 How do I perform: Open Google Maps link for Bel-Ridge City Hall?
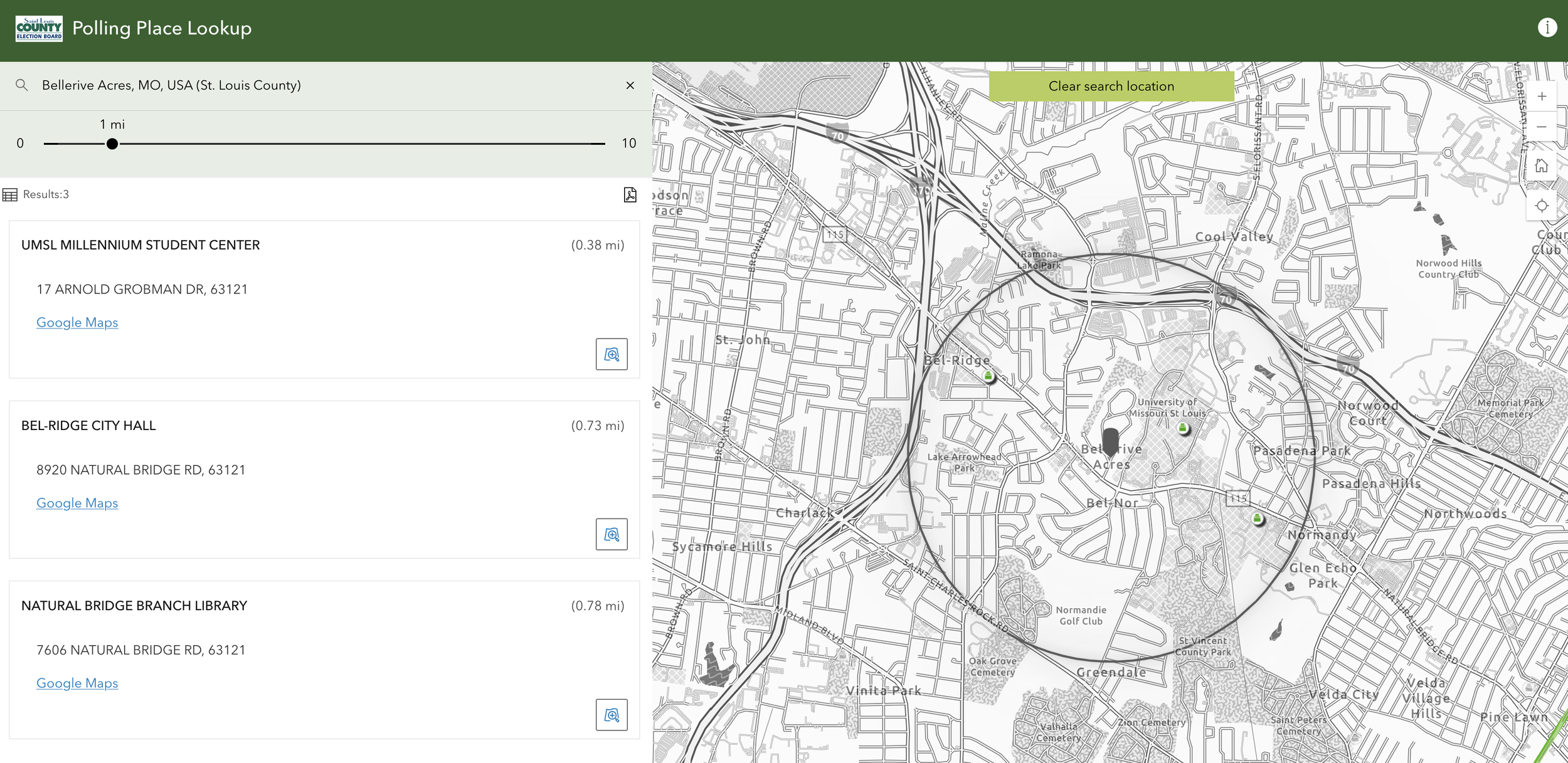click(x=77, y=503)
